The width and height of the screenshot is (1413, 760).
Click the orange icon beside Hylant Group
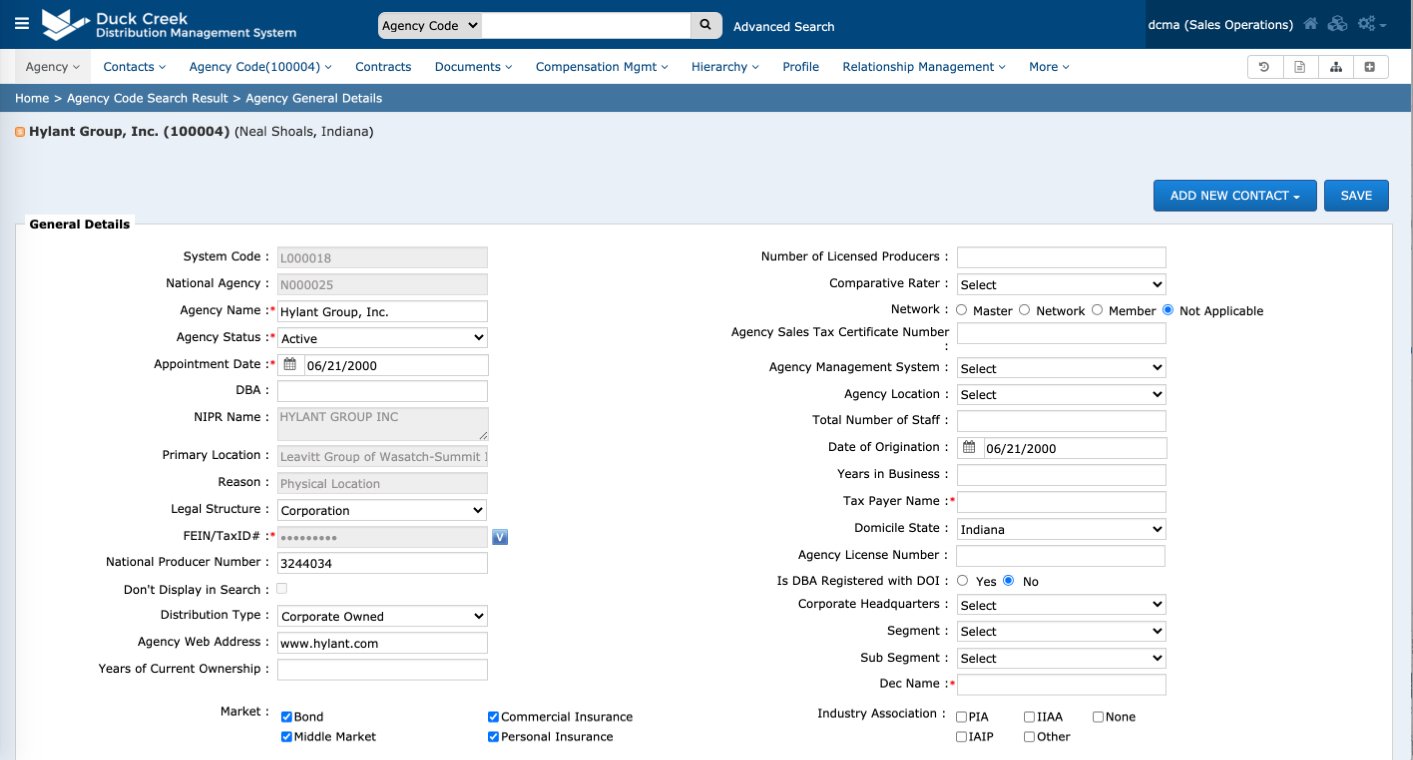pyautogui.click(x=20, y=132)
